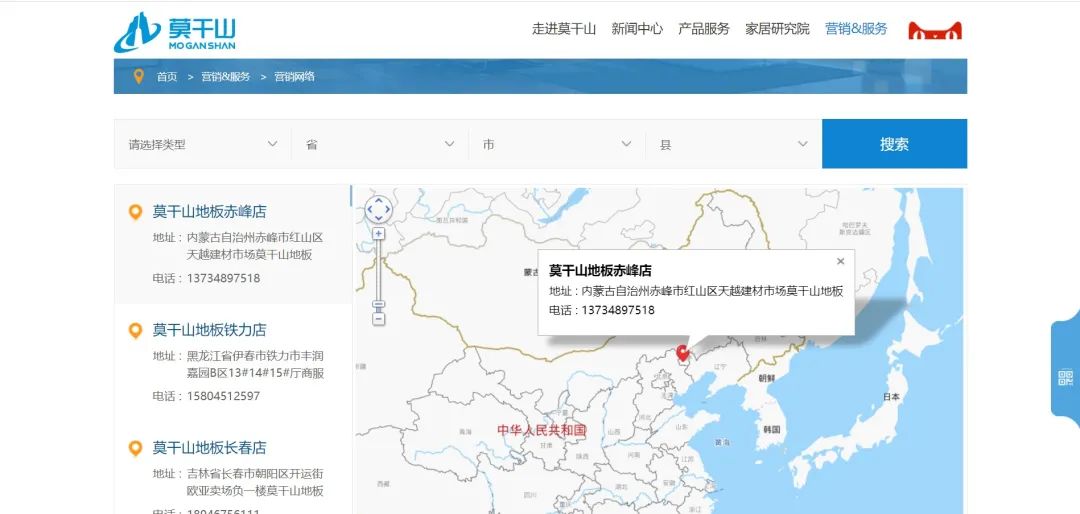Screen dimensions: 1080x514
Task: Click the 莫干山 Moganshan logo
Action: pyautogui.click(x=175, y=32)
